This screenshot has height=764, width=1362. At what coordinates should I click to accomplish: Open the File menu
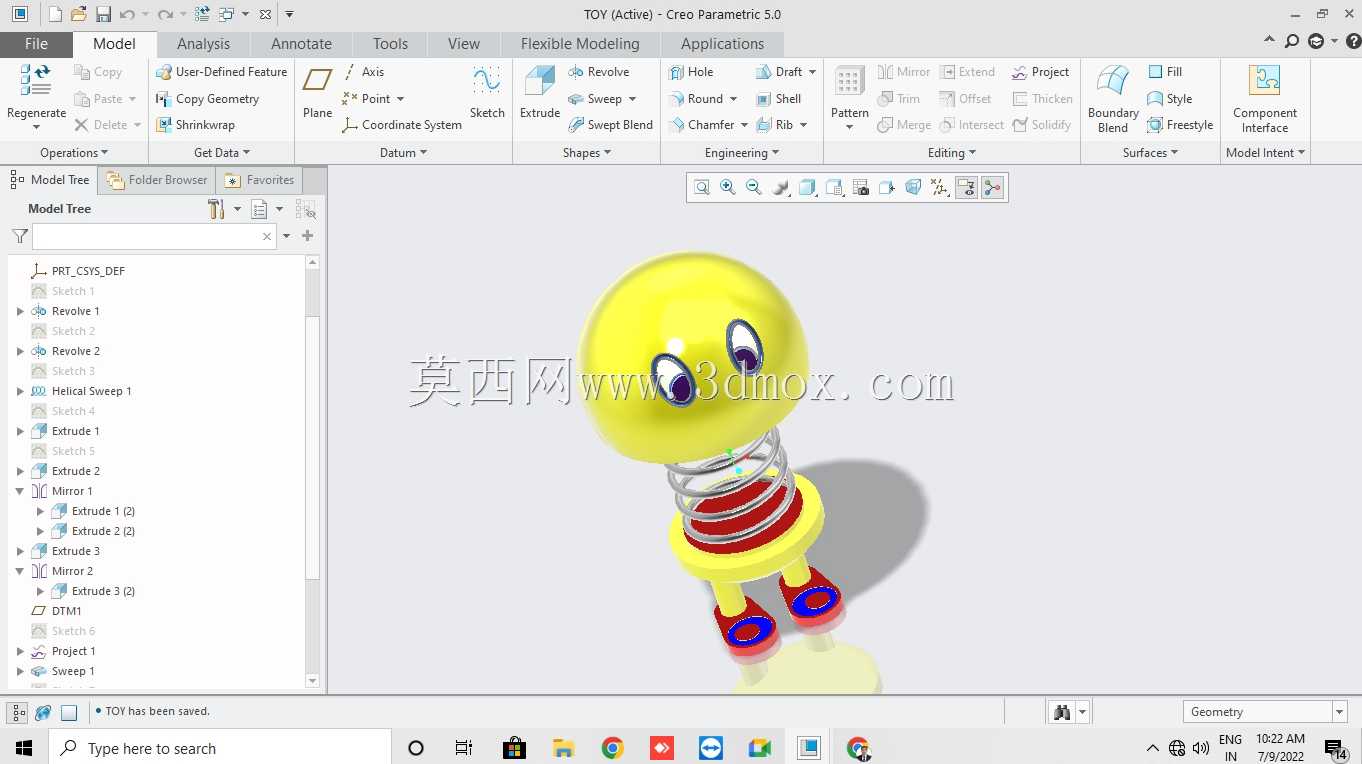pos(36,44)
